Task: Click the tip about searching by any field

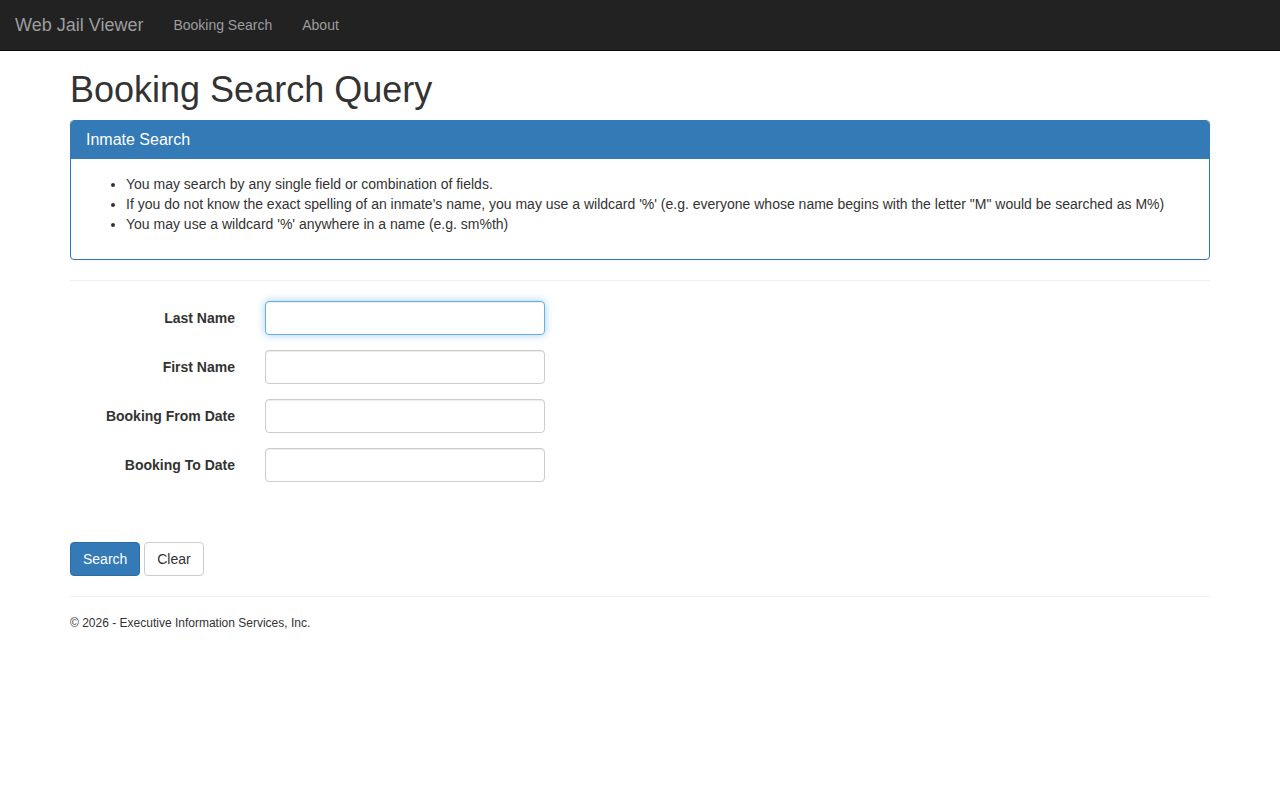Action: [x=309, y=184]
